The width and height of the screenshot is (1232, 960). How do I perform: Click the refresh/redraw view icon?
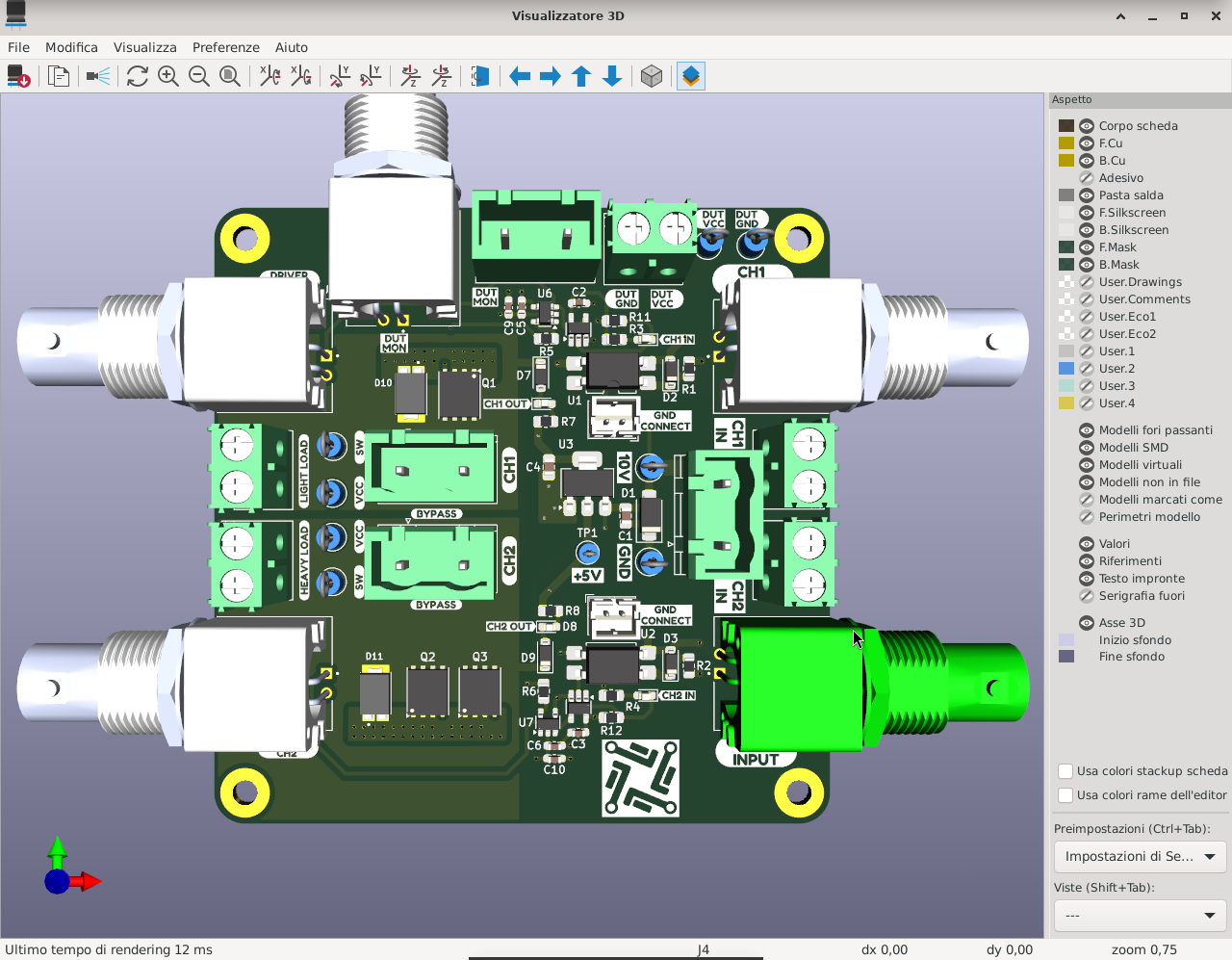click(138, 76)
